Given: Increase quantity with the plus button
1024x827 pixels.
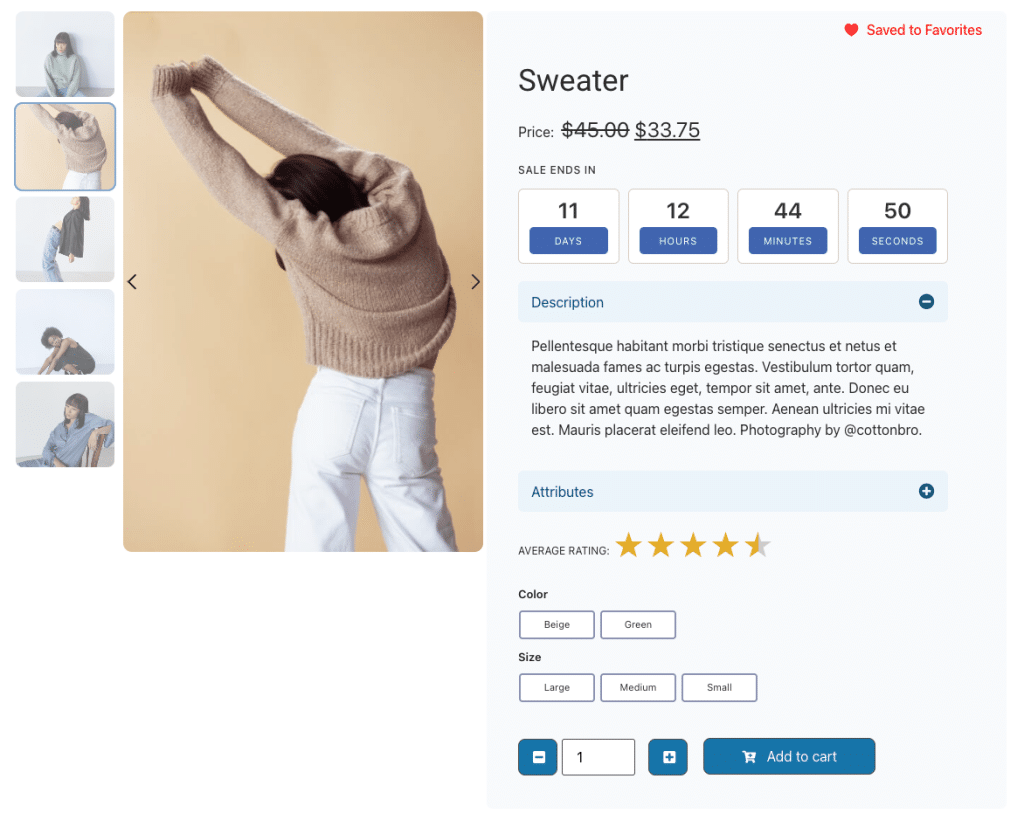Looking at the screenshot, I should pyautogui.click(x=668, y=757).
